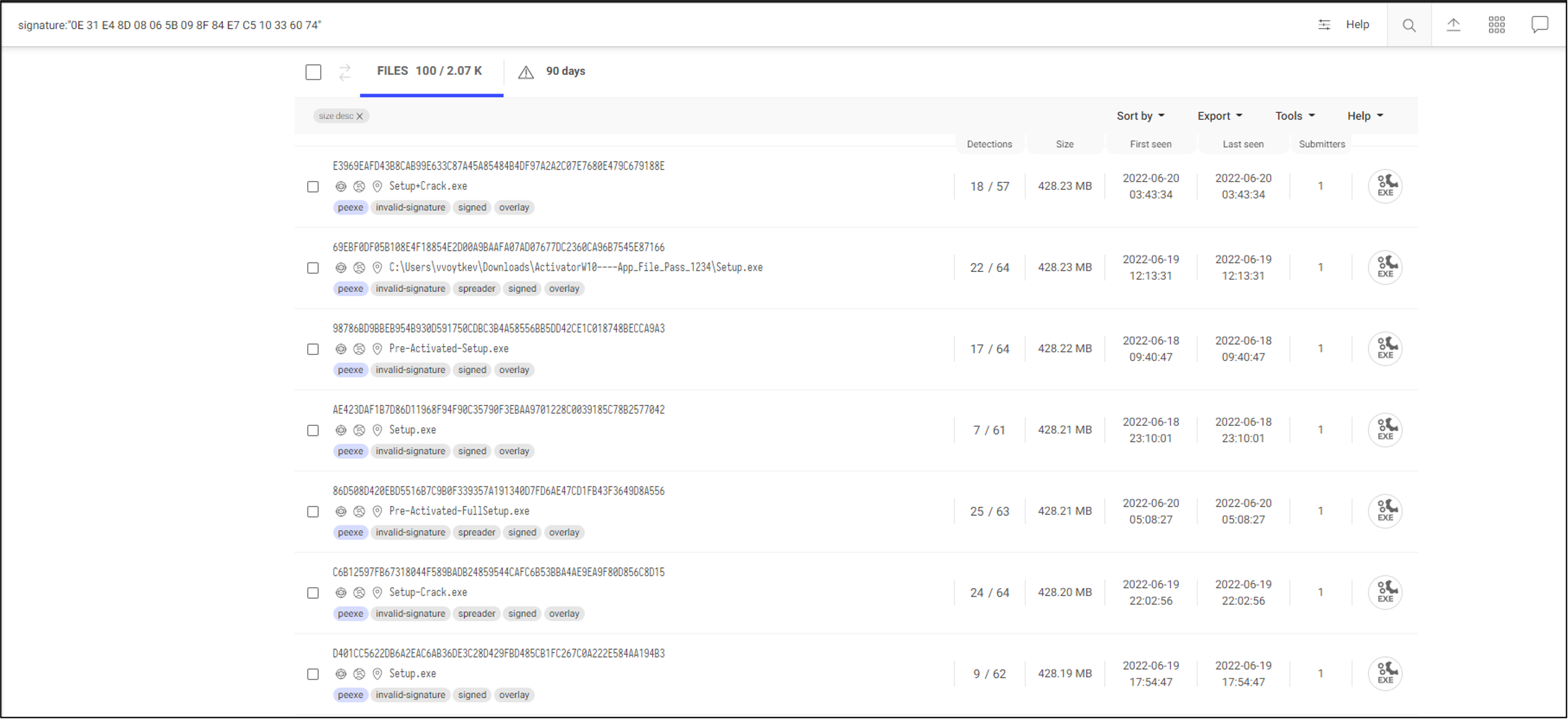The width and height of the screenshot is (1568, 719).
Task: Open the Export dropdown menu
Action: tap(1219, 116)
